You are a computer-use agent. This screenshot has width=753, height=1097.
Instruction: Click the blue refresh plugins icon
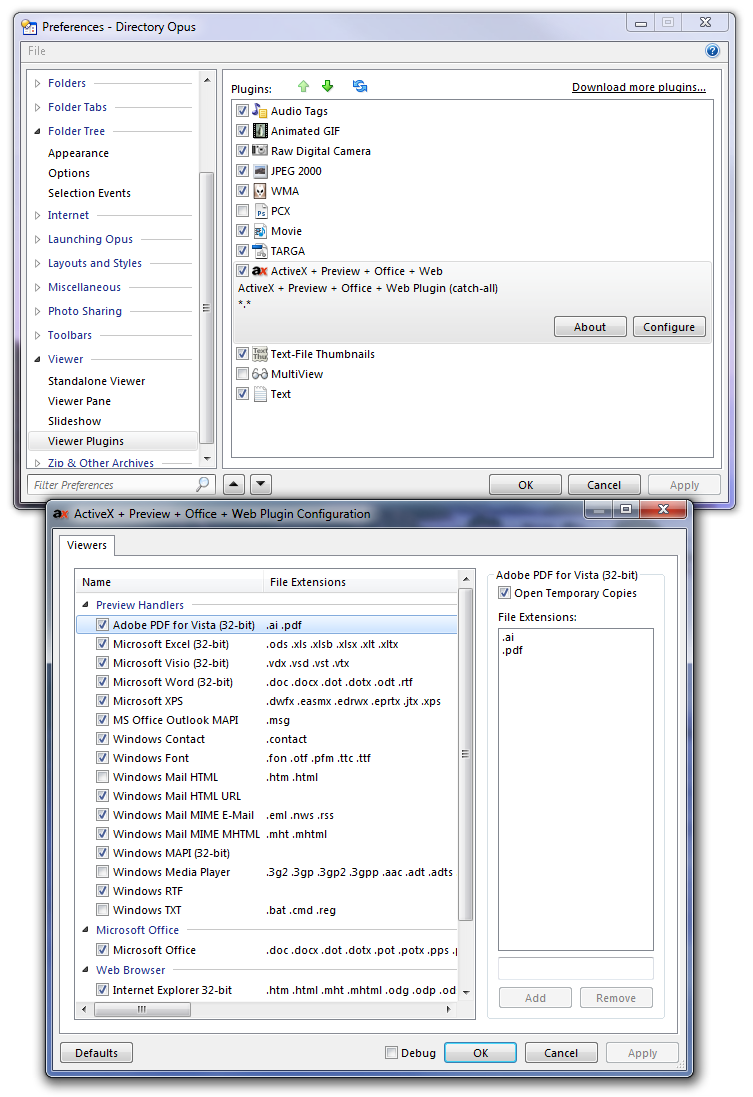pos(360,86)
